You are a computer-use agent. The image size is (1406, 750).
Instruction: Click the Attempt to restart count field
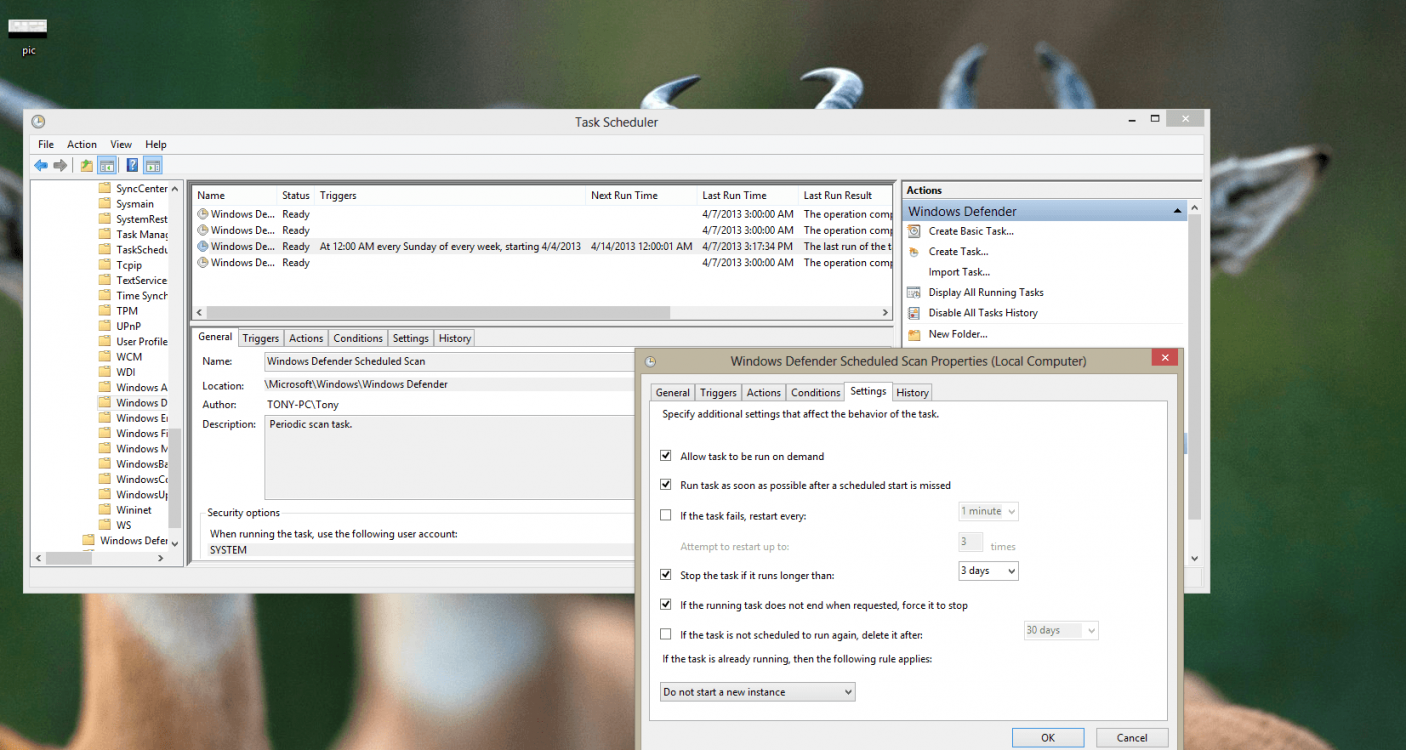[x=970, y=542]
